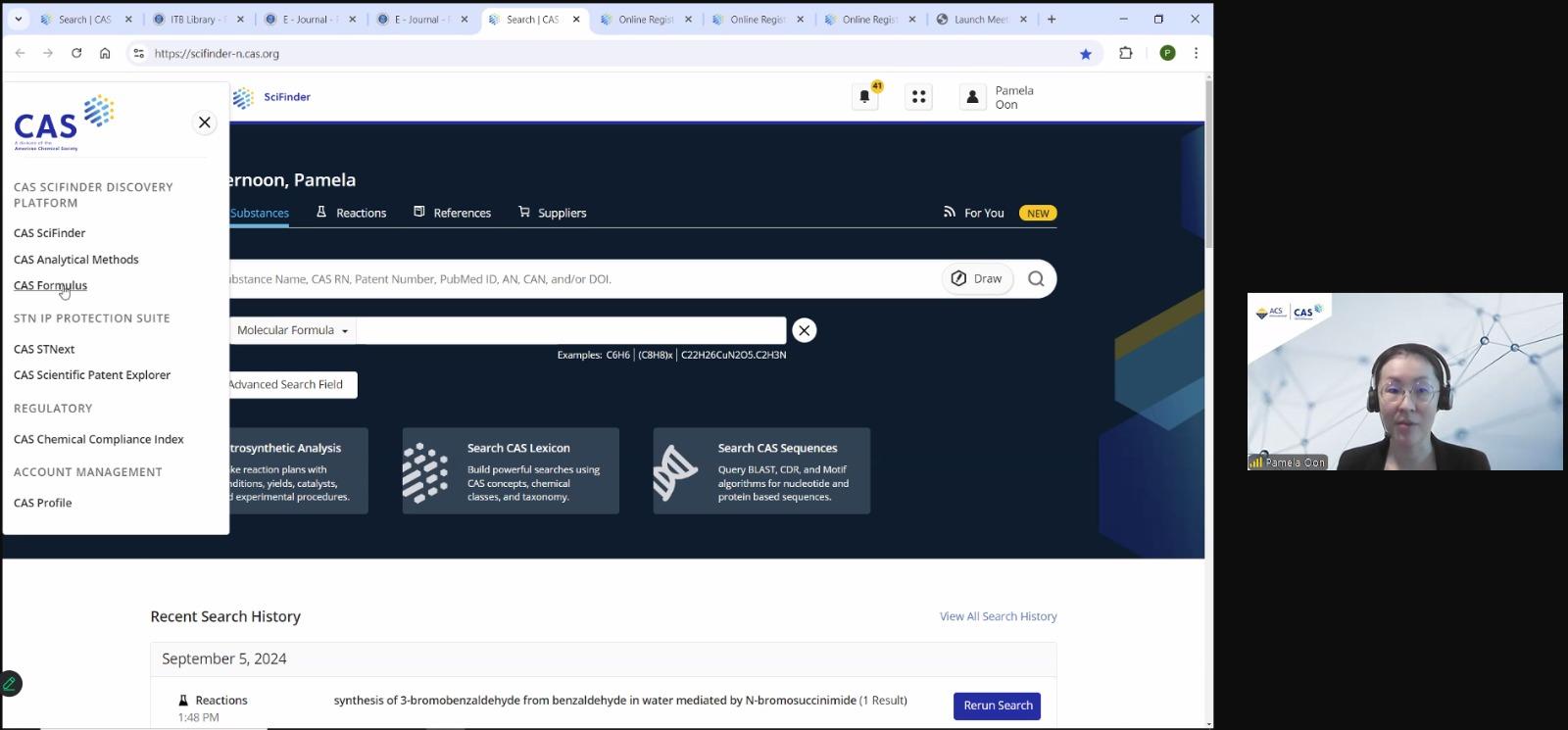1568x730 pixels.
Task: Click the magnifying glass search icon
Action: point(1036,279)
